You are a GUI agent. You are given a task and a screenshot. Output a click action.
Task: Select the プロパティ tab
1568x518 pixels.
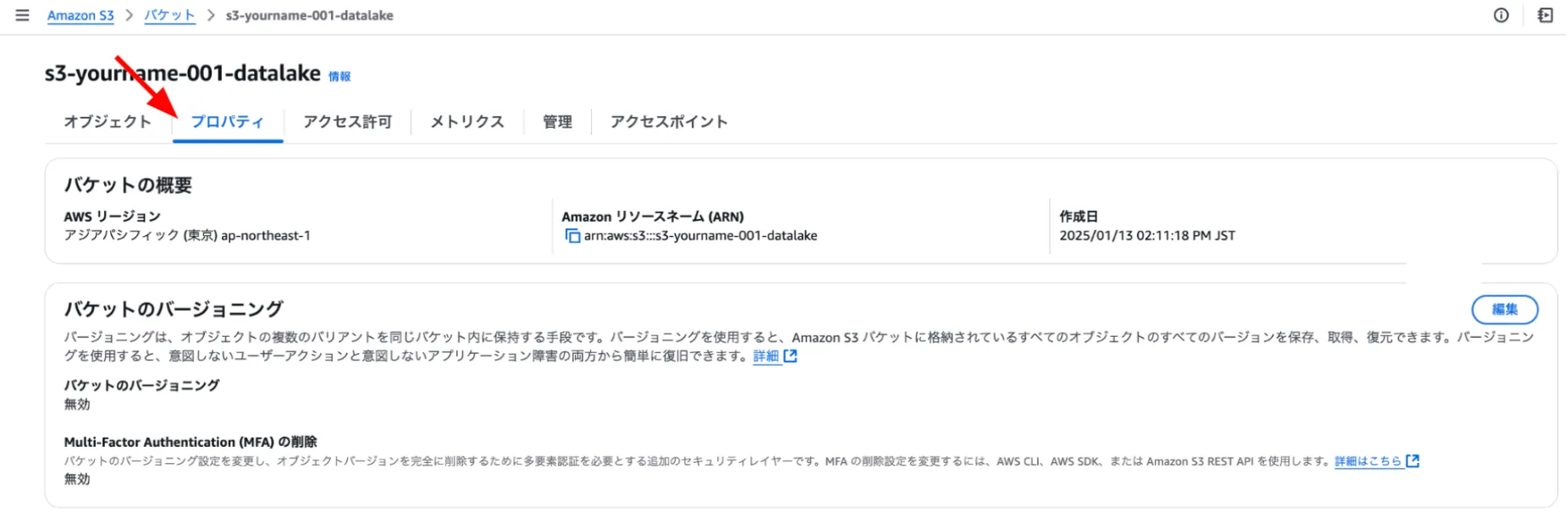[227, 122]
